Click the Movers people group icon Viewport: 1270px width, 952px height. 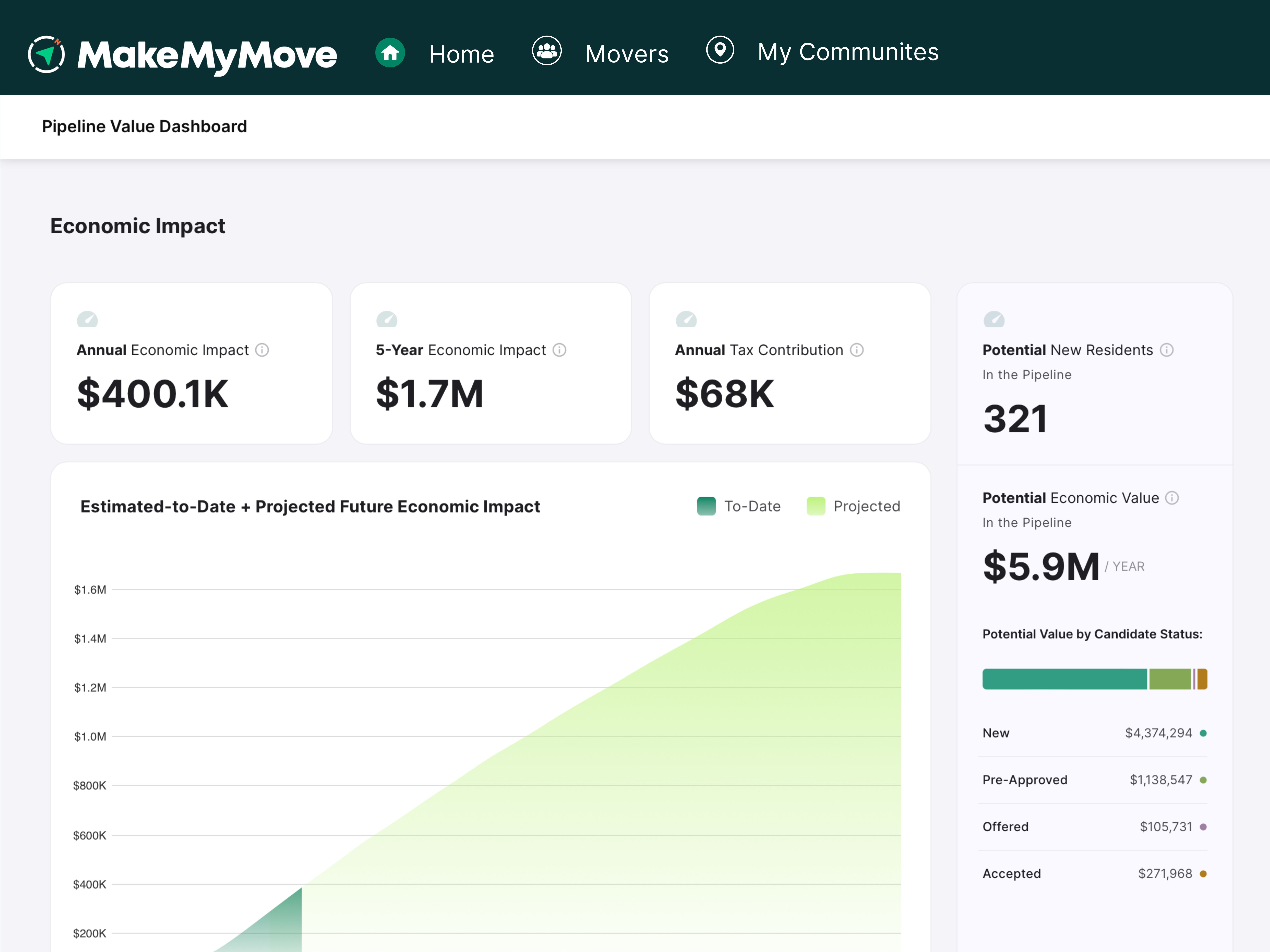(x=547, y=51)
